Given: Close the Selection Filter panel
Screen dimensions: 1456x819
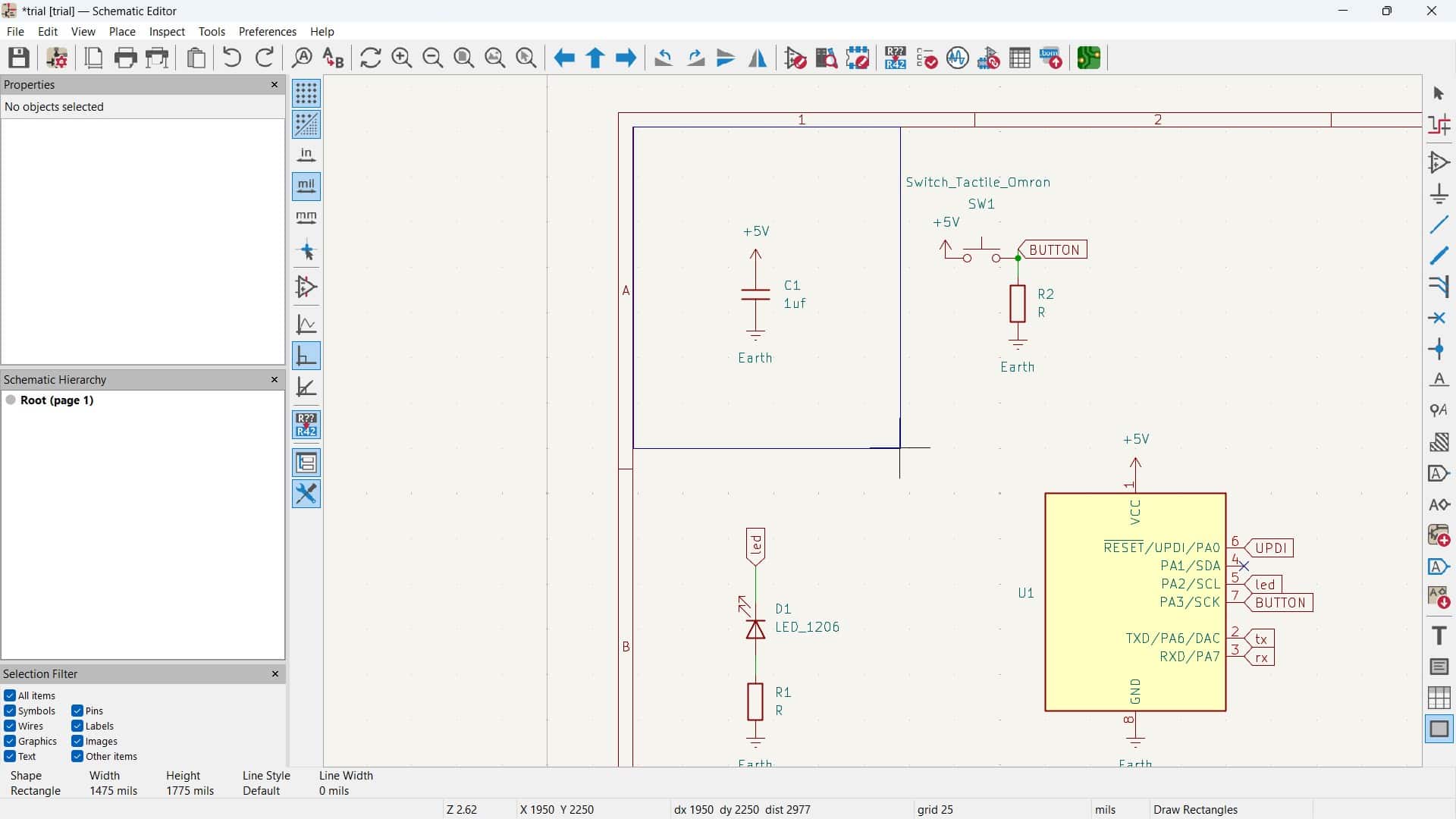Looking at the screenshot, I should (x=275, y=673).
